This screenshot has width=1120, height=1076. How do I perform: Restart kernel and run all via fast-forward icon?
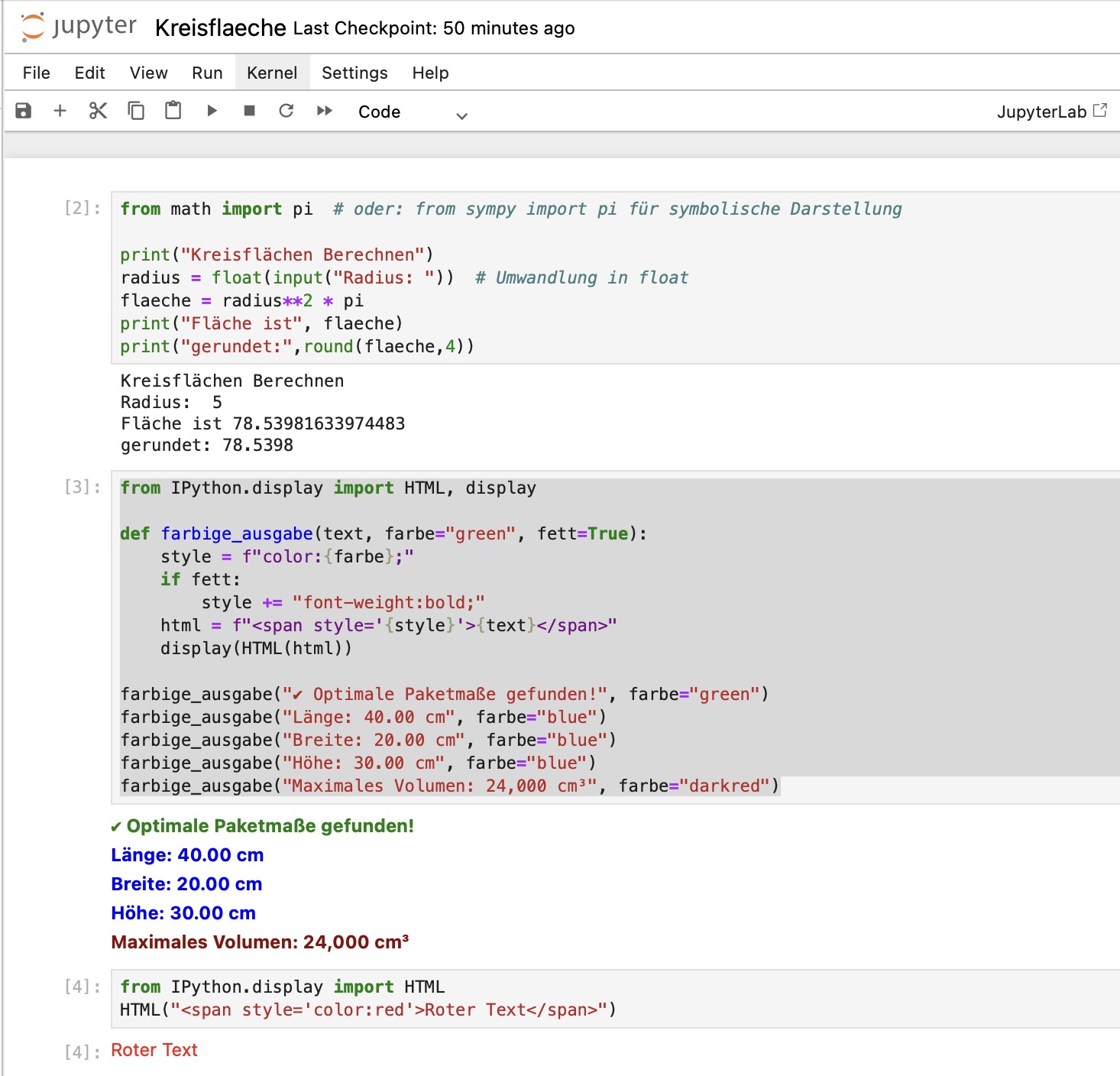click(324, 111)
